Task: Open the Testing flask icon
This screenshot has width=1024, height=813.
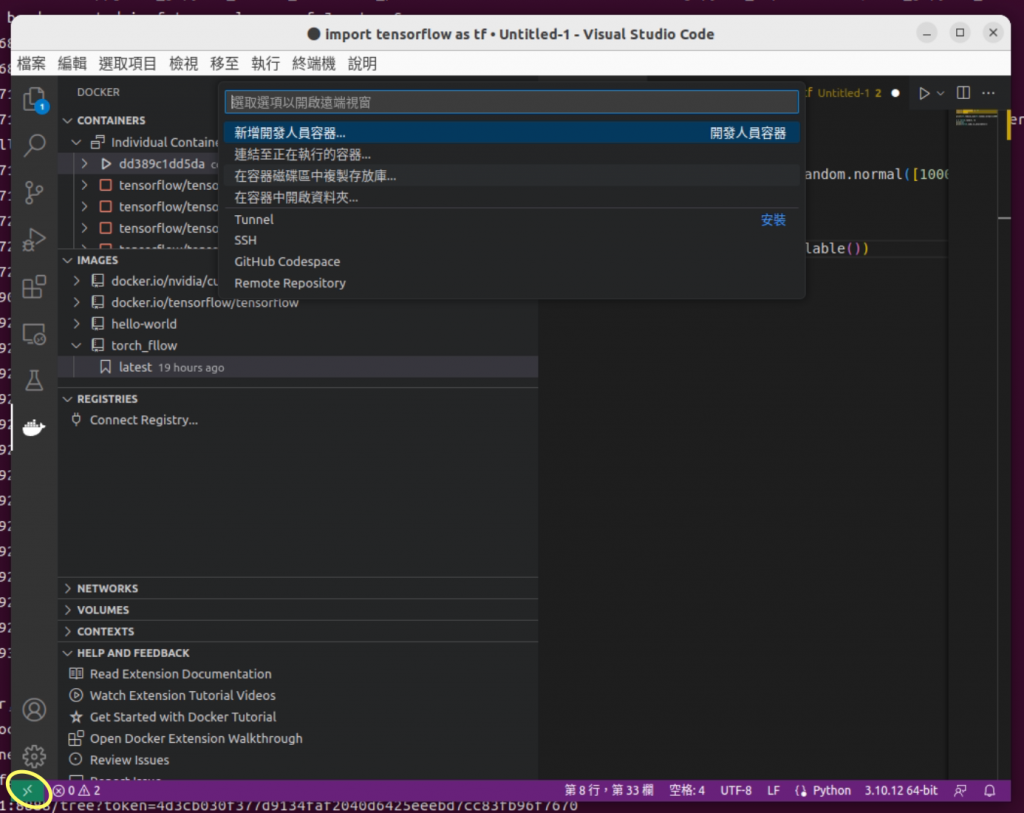Action: tap(35, 381)
